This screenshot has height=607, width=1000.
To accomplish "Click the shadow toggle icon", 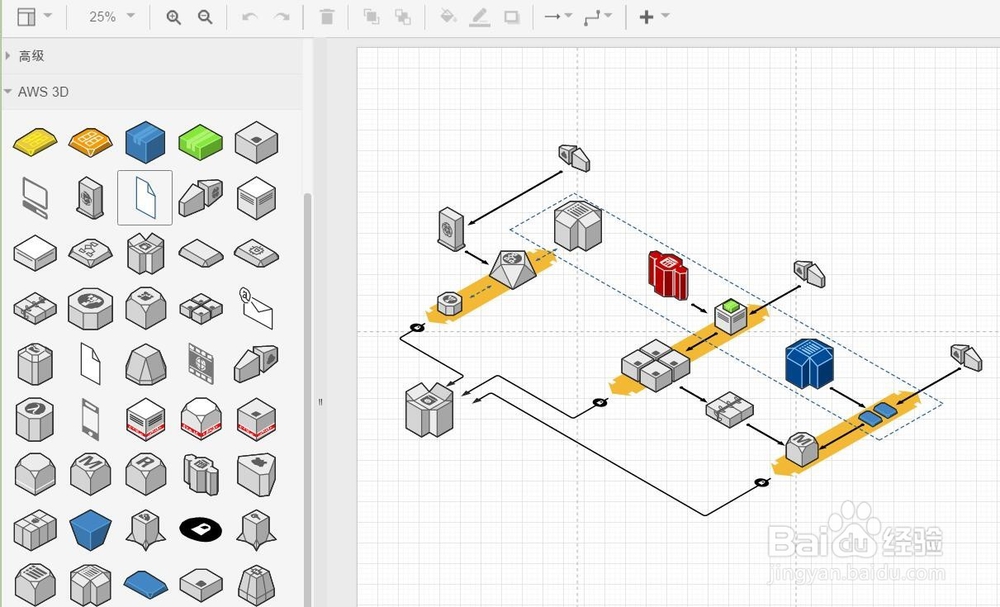I will point(511,17).
